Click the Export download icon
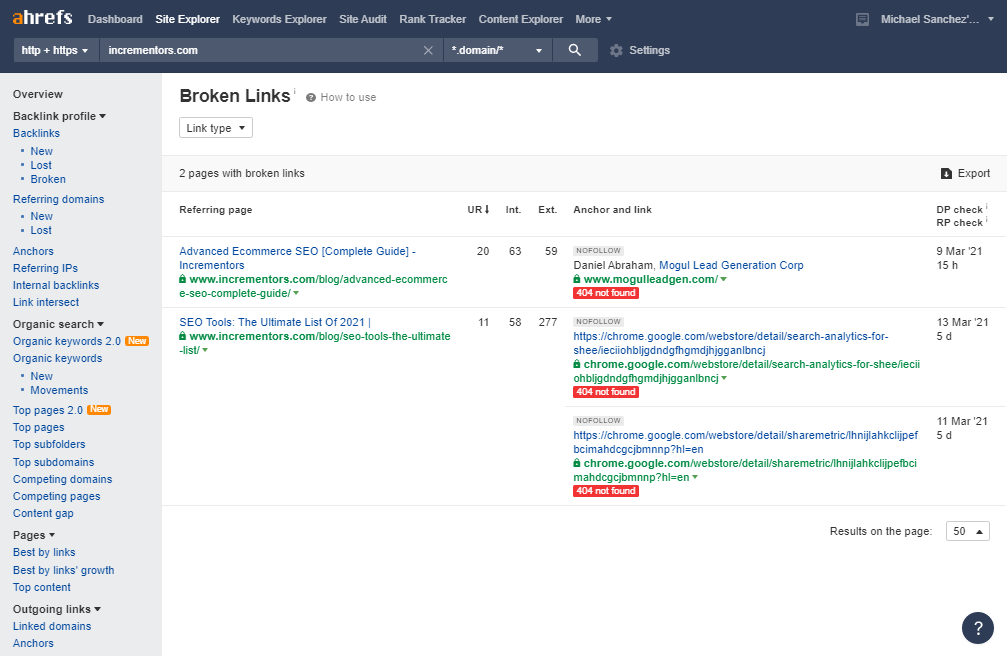The image size is (1007, 656). [946, 173]
